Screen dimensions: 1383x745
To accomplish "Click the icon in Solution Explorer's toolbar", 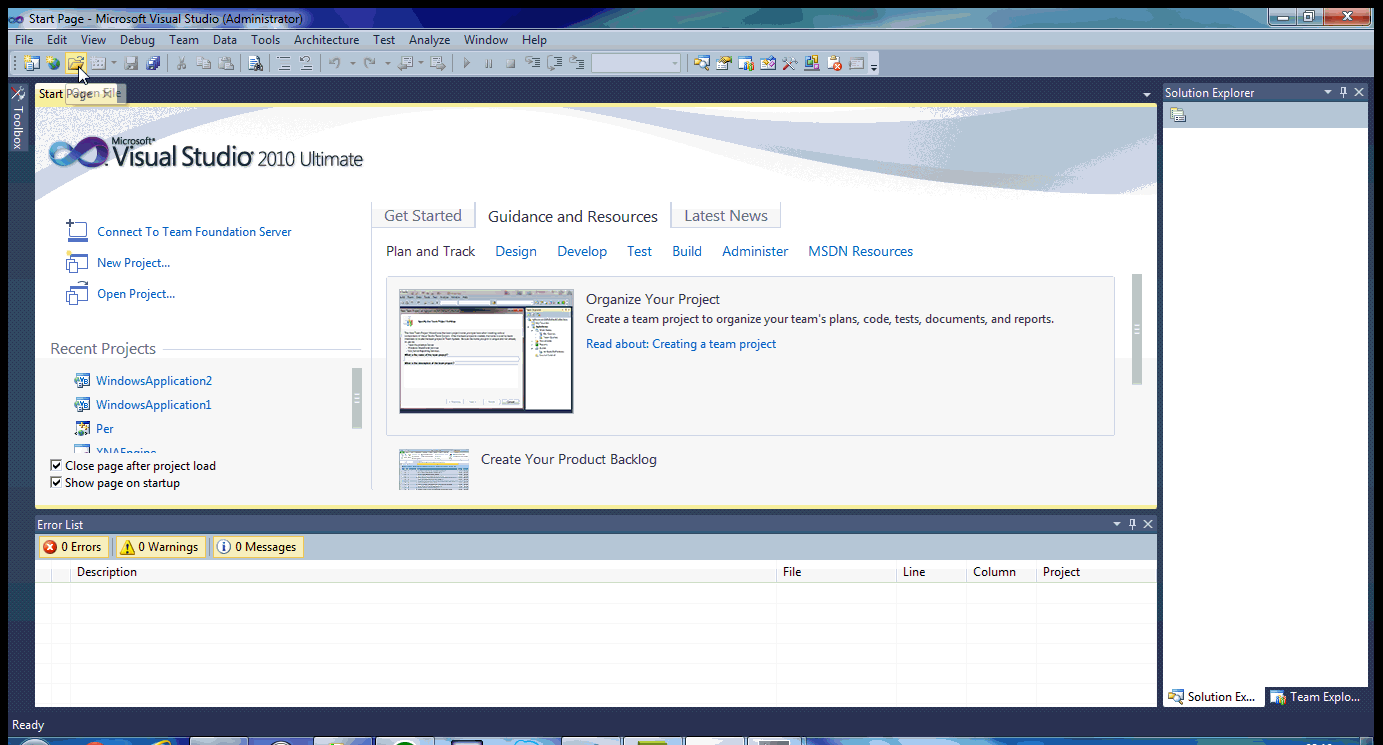I will [1178, 115].
